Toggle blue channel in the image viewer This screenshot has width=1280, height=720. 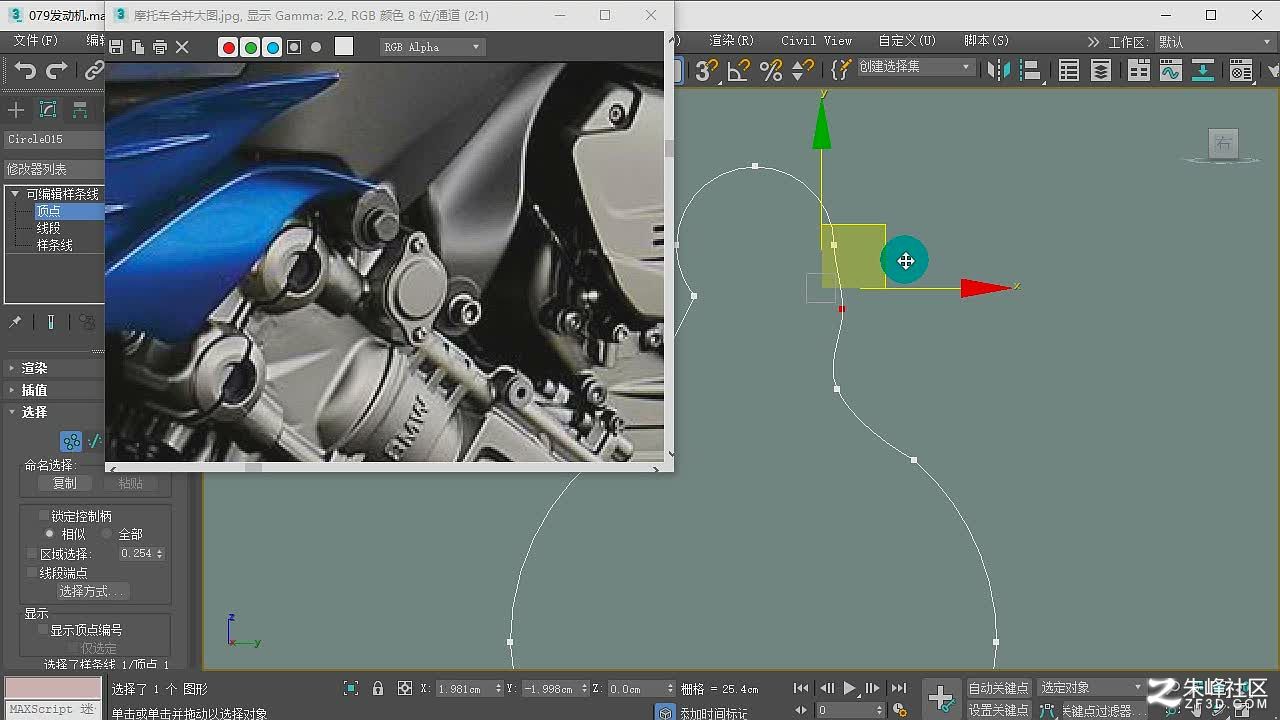[272, 47]
